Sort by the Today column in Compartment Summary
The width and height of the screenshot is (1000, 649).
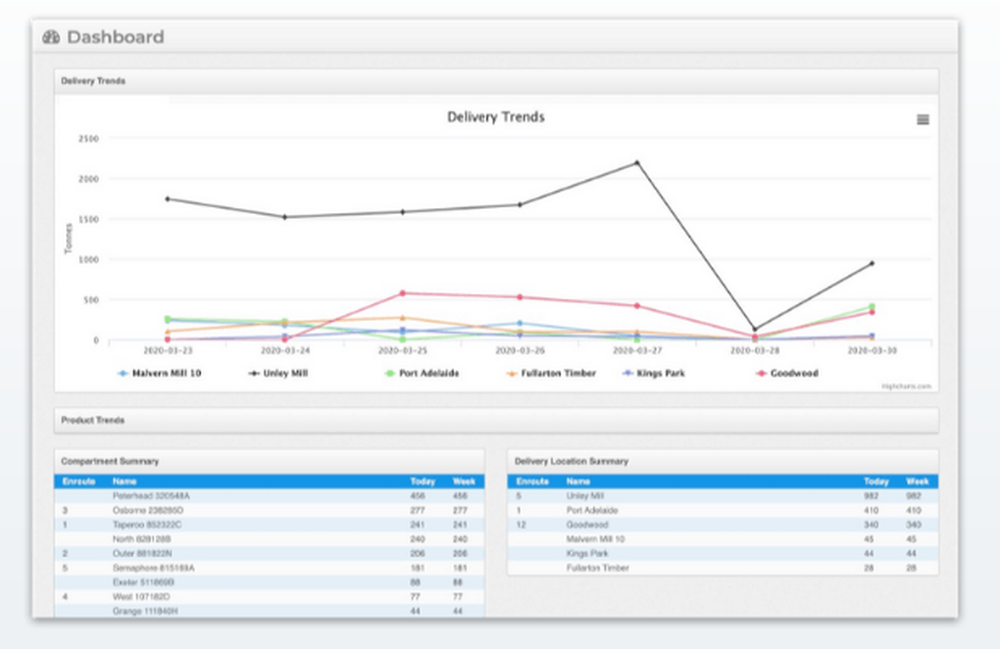click(x=424, y=481)
